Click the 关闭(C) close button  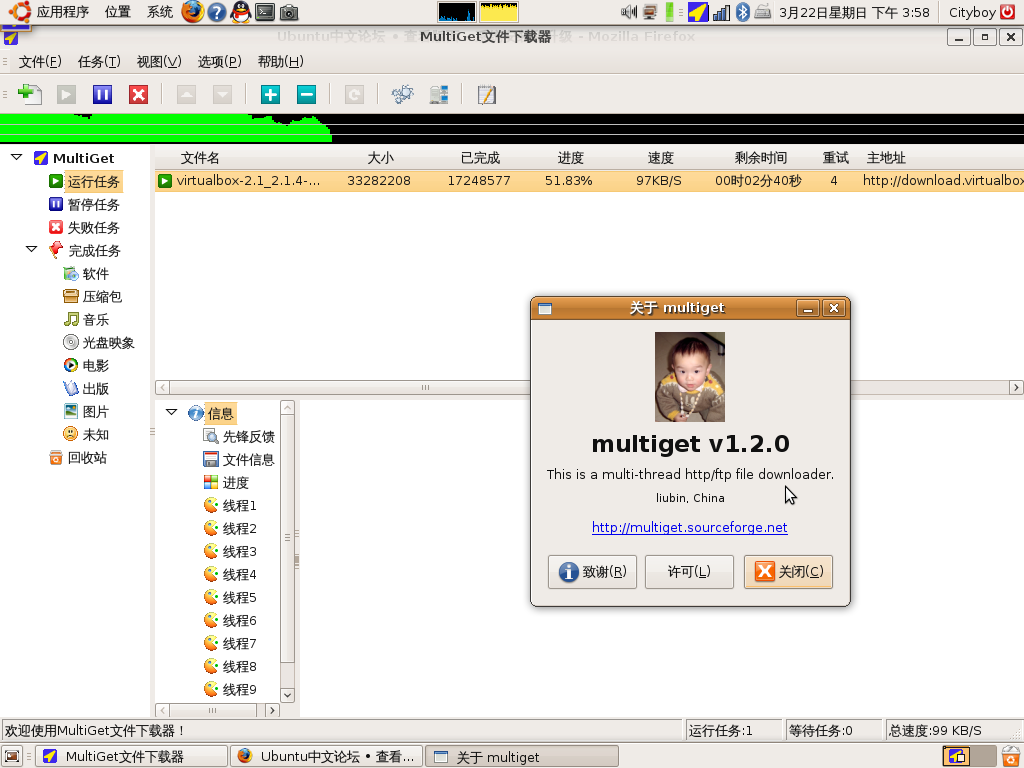(x=788, y=572)
